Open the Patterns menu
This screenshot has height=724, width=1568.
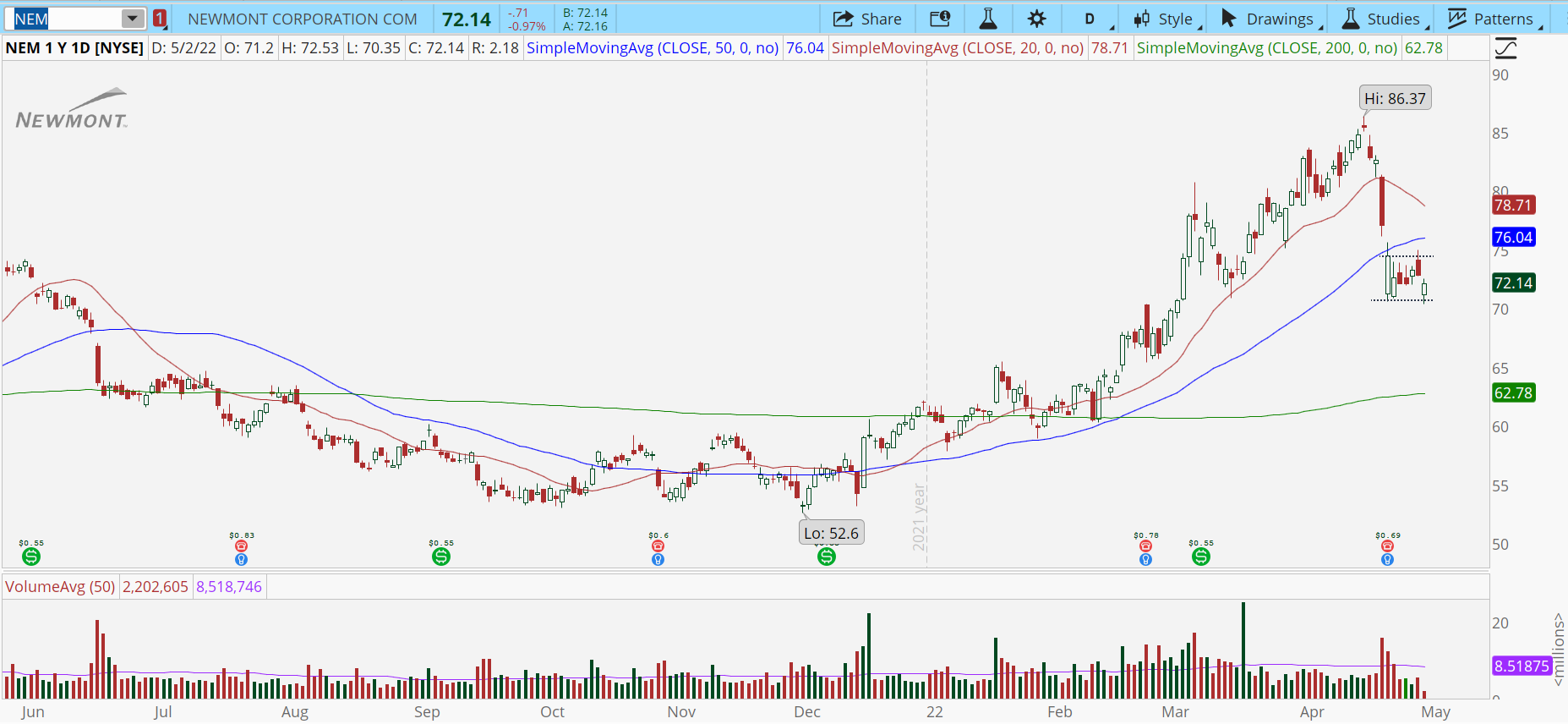[x=1494, y=19]
